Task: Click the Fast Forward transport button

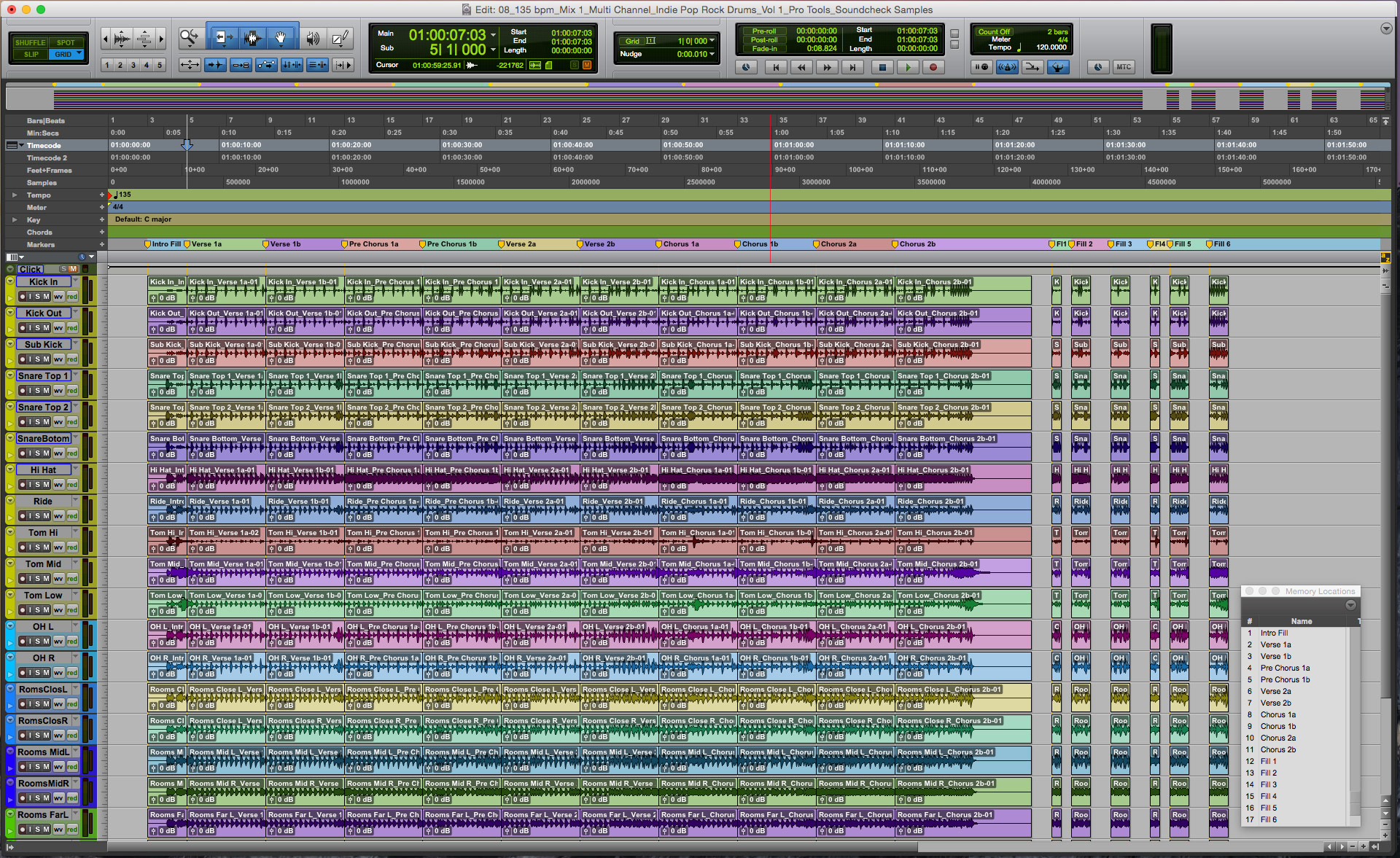Action: [x=827, y=67]
